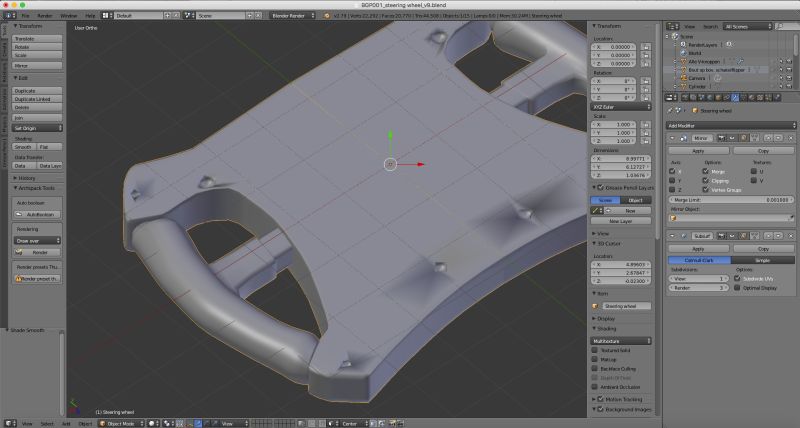Enable the Textures U checkbox

click(754, 171)
